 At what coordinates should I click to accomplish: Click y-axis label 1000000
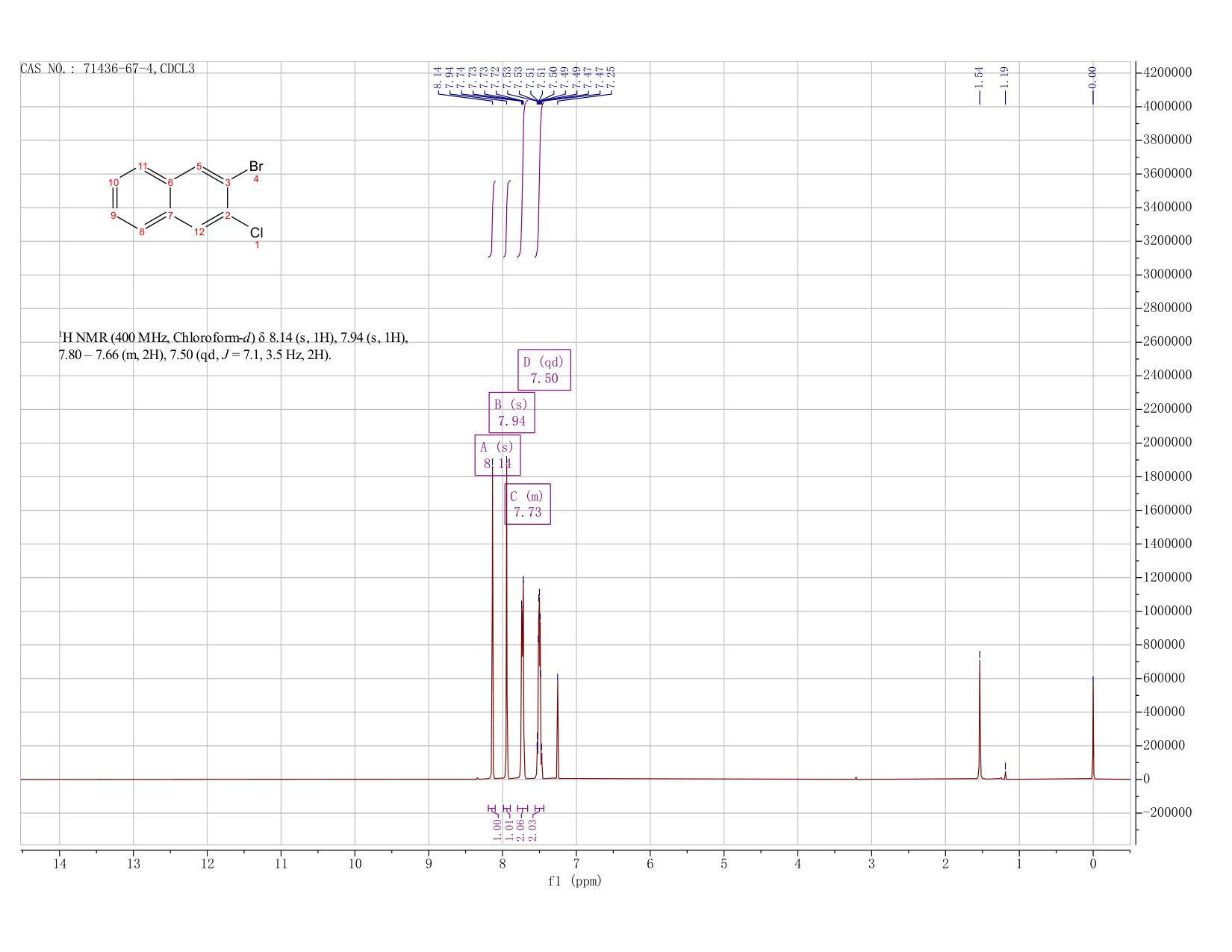[1167, 611]
